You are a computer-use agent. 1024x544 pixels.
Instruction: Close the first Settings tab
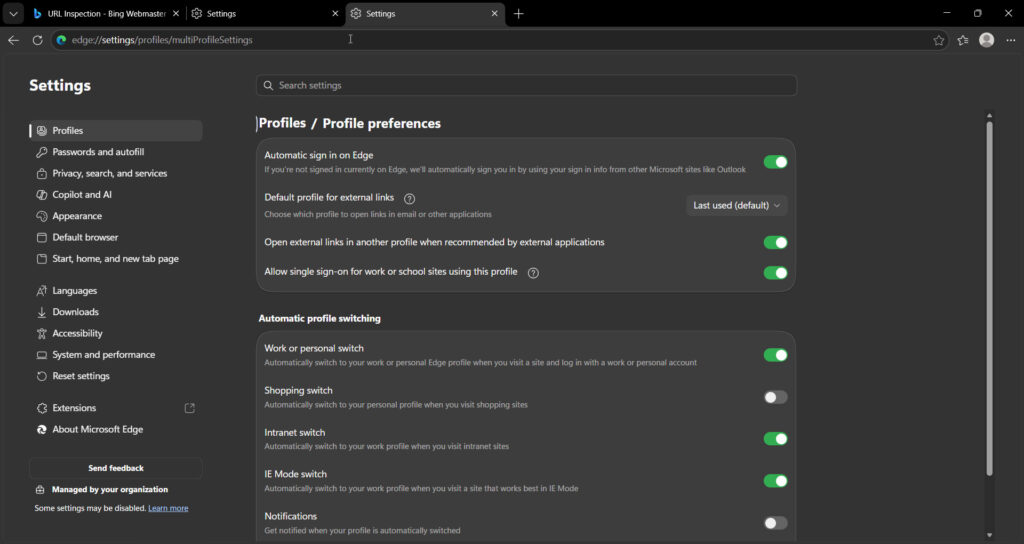coord(335,14)
